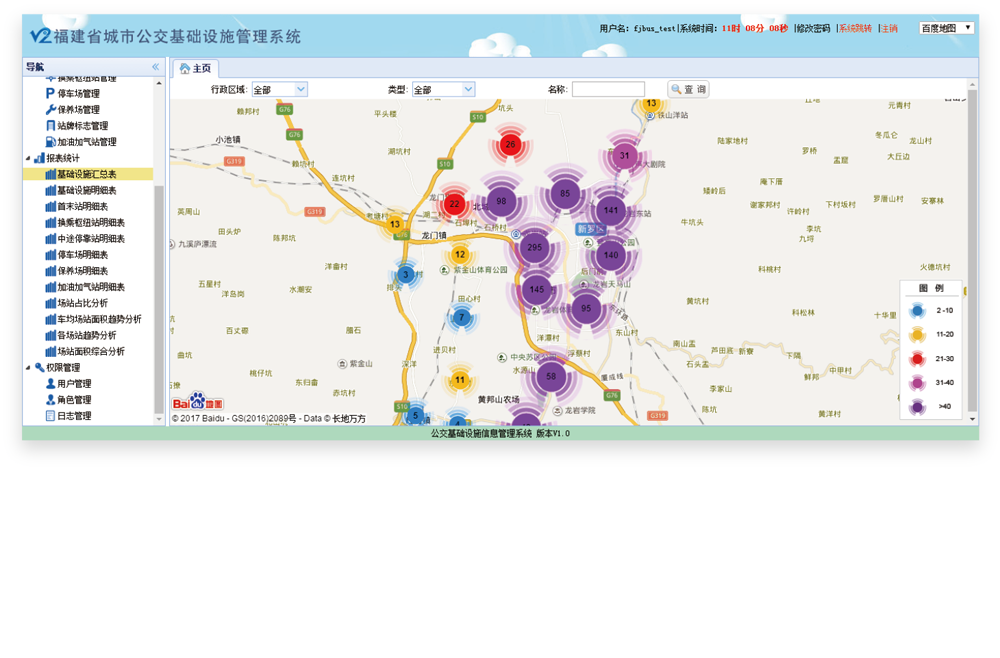Collapse the 导航 panel with double chevron
Image resolution: width=1000 pixels, height=658 pixels.
(156, 66)
